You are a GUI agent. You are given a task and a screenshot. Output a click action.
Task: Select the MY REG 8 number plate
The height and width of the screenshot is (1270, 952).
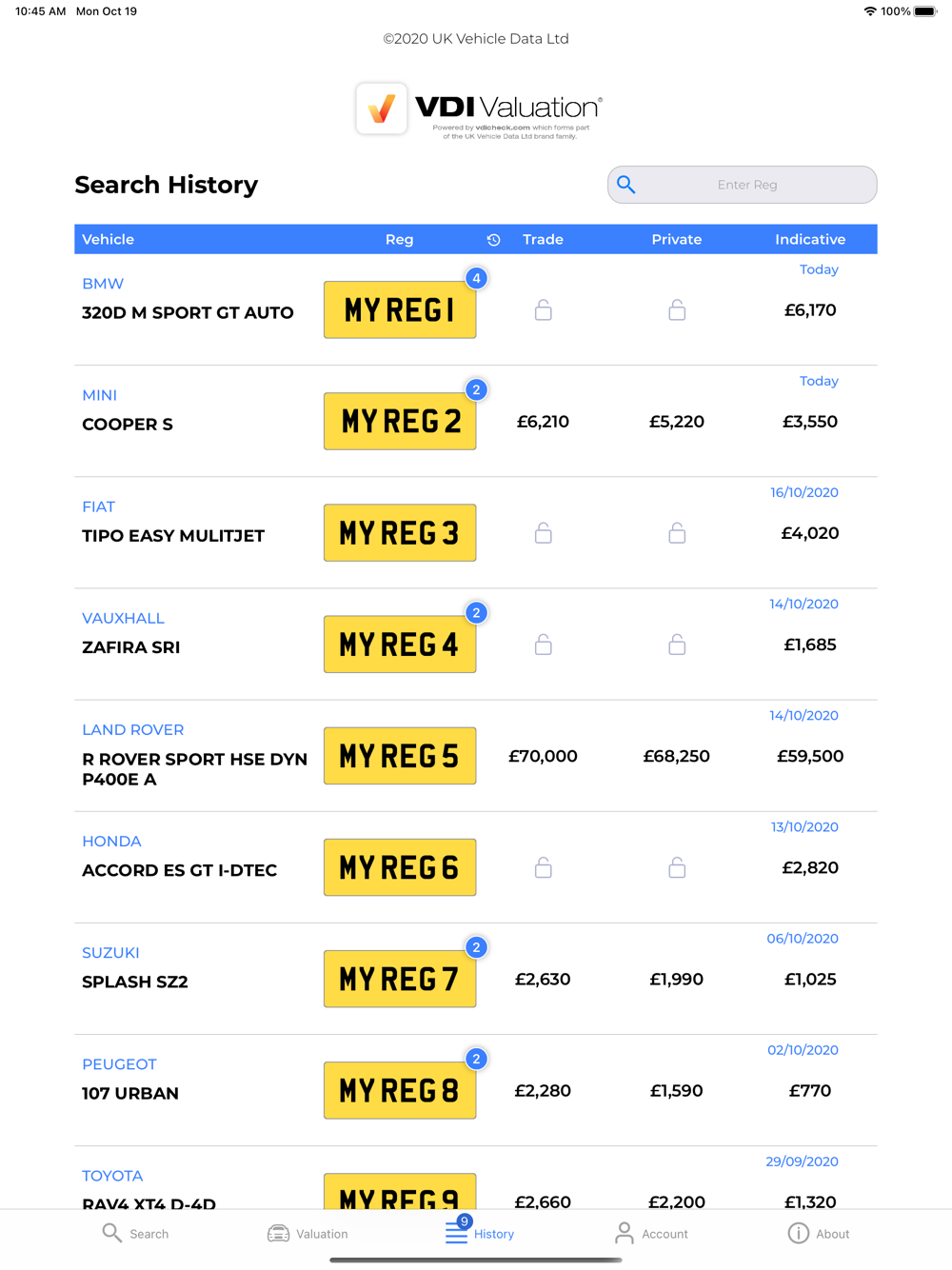(400, 1090)
